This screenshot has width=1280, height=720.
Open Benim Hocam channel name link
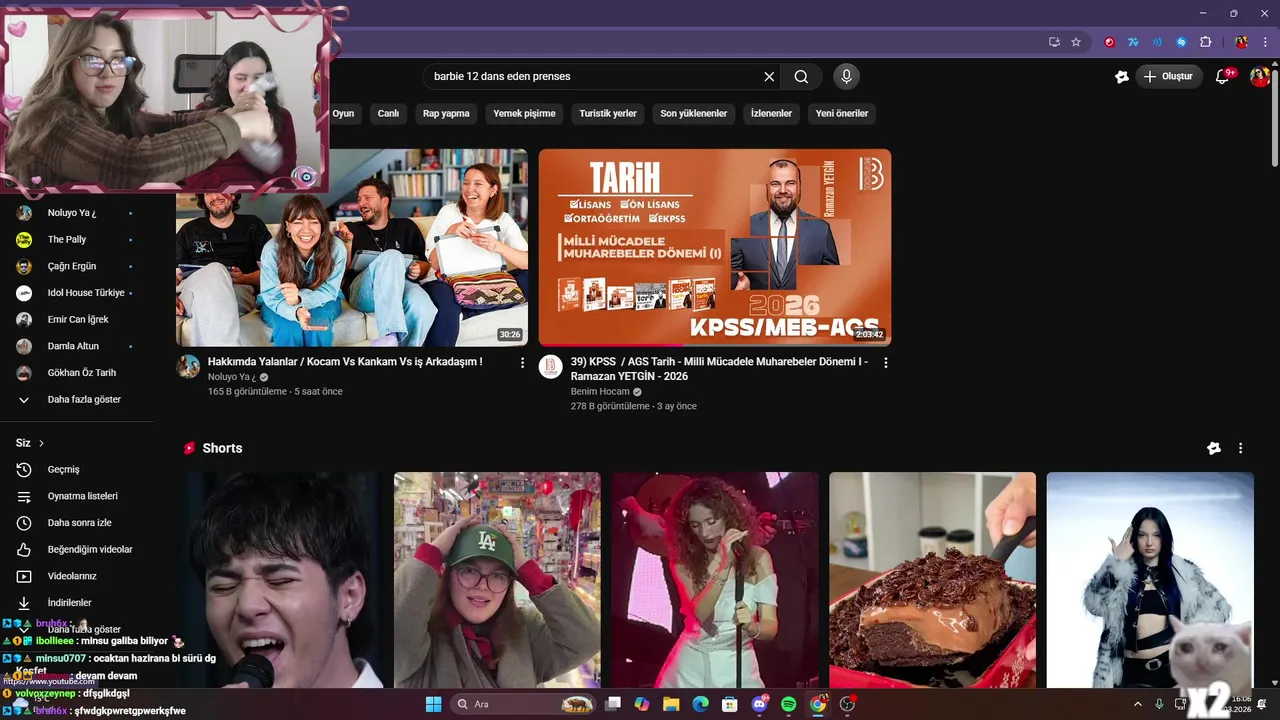coord(600,392)
